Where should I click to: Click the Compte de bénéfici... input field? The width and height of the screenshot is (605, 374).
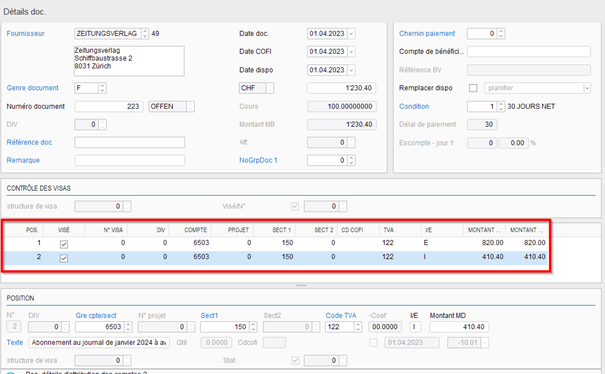529,51
